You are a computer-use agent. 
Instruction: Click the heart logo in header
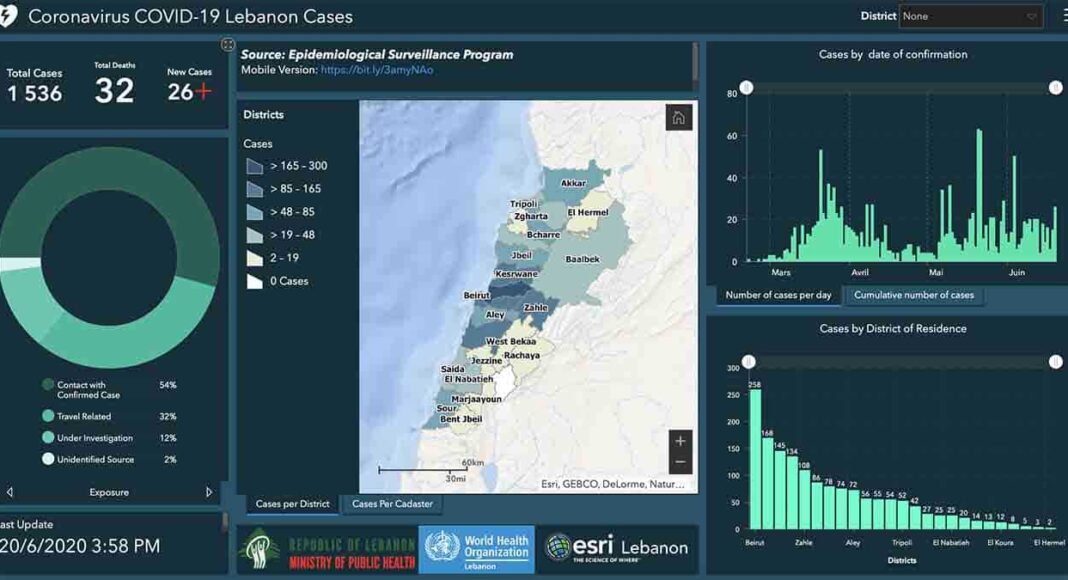click(8, 17)
